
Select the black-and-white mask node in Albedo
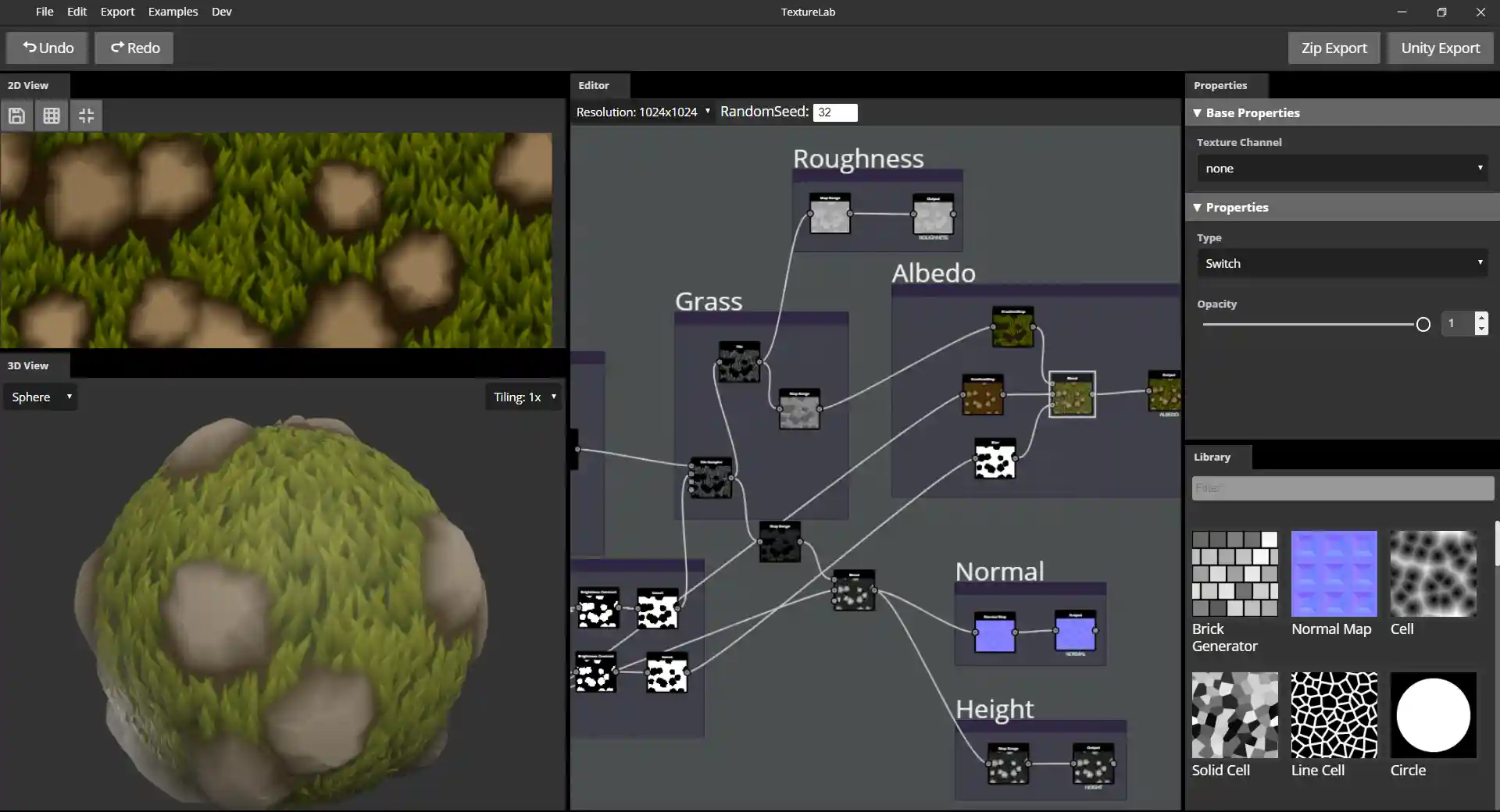click(x=995, y=458)
